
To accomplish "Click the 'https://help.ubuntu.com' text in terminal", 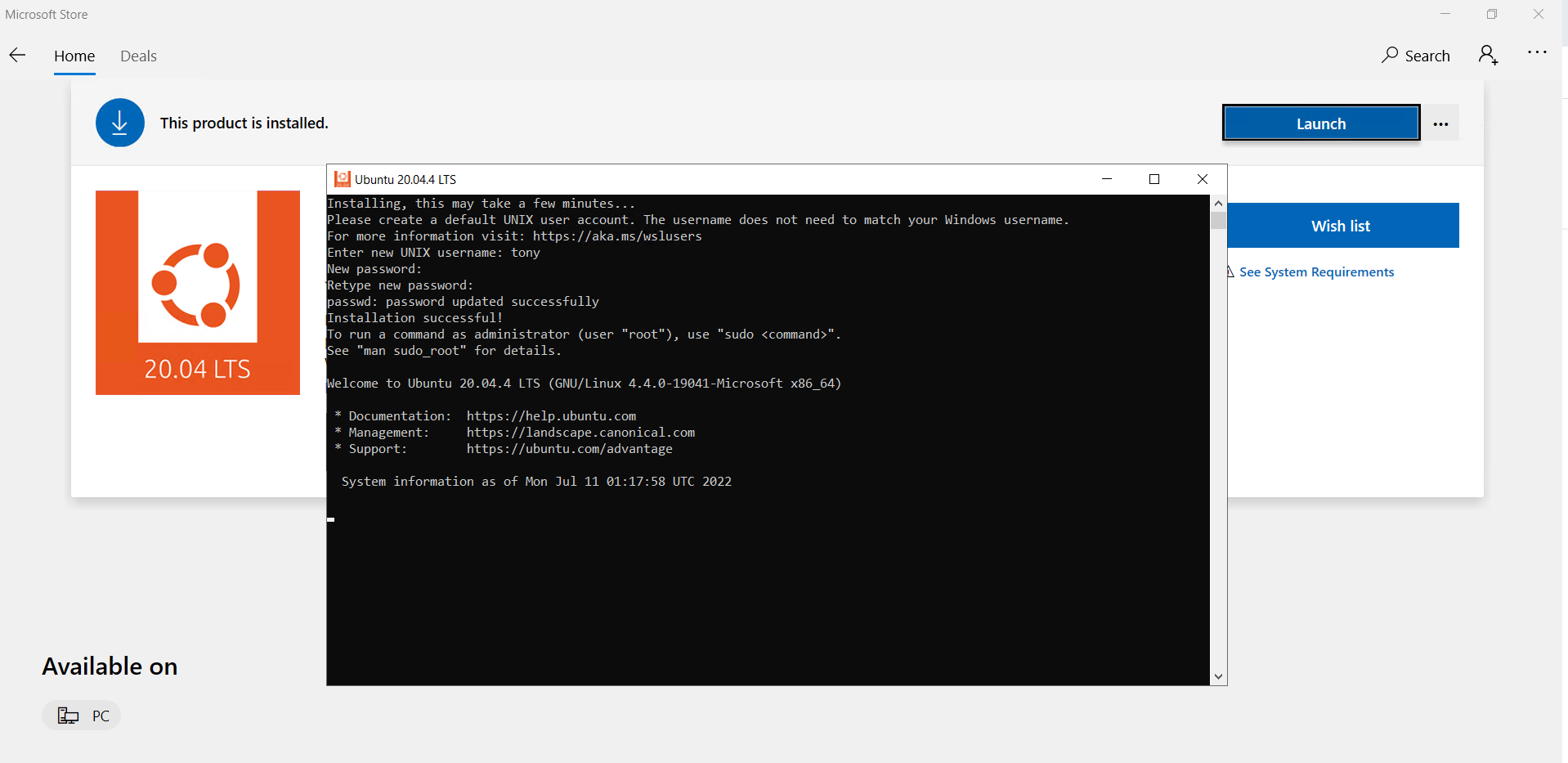I will click(551, 416).
